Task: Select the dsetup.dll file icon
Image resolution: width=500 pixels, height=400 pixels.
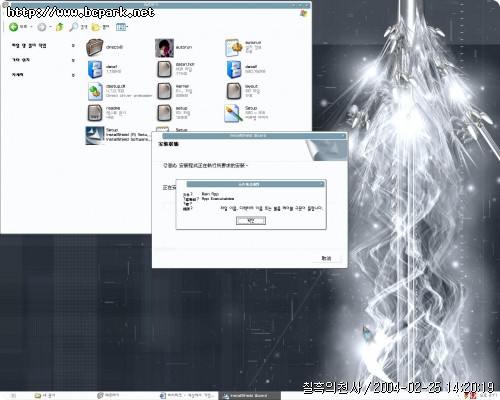Action: (x=95, y=91)
